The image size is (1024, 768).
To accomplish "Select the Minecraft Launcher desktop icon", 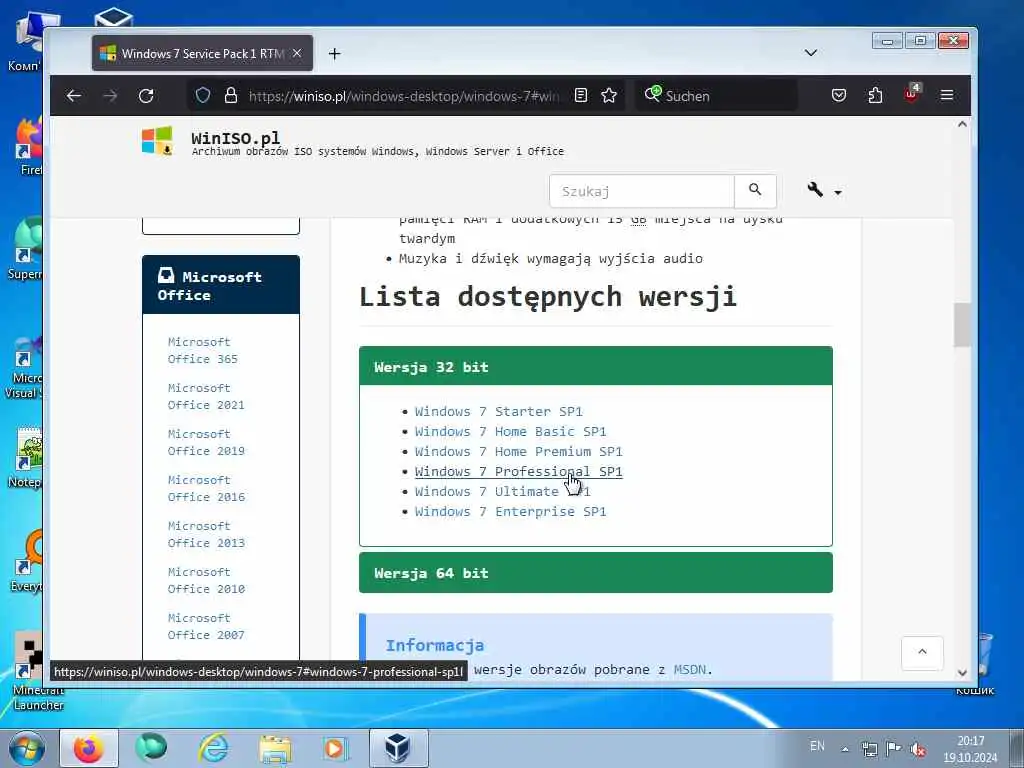I will pos(27,672).
